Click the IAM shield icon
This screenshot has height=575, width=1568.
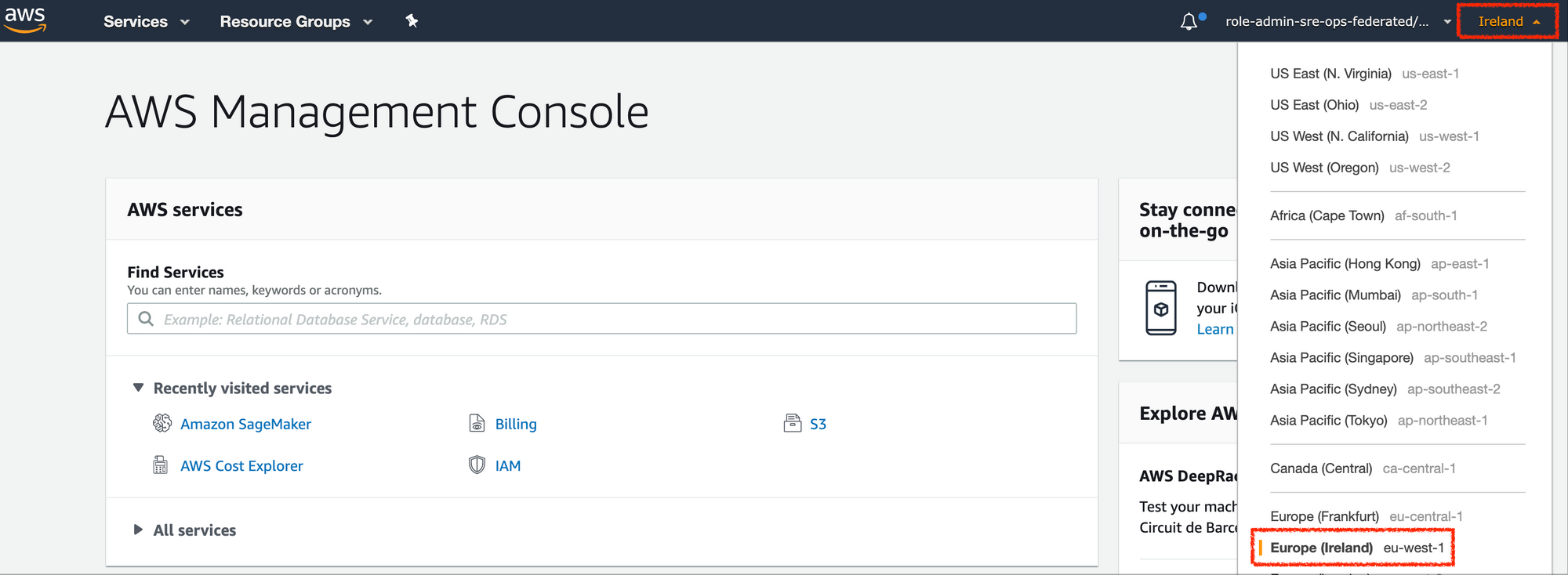pos(477,465)
